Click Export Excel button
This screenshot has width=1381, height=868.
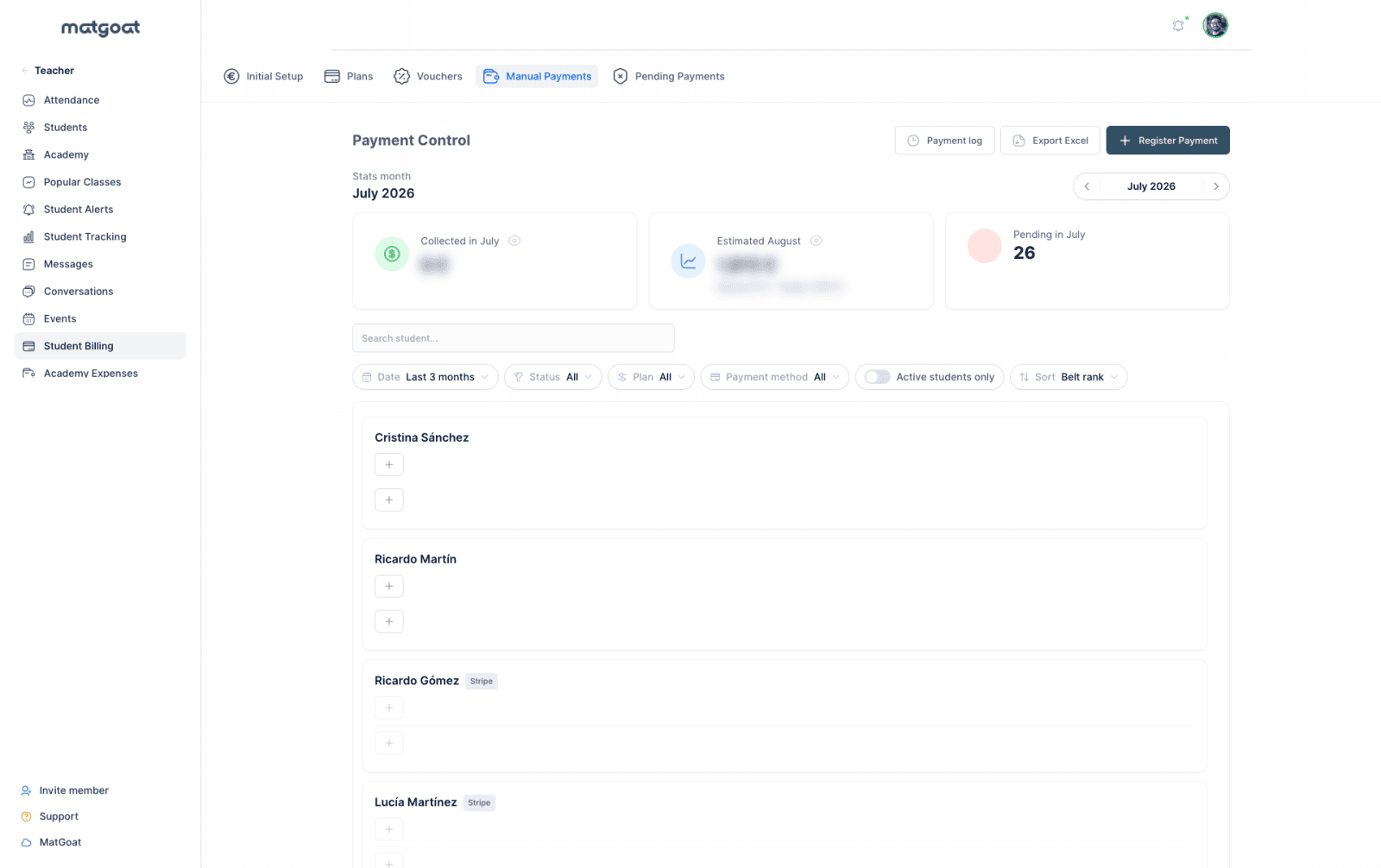[1050, 141]
